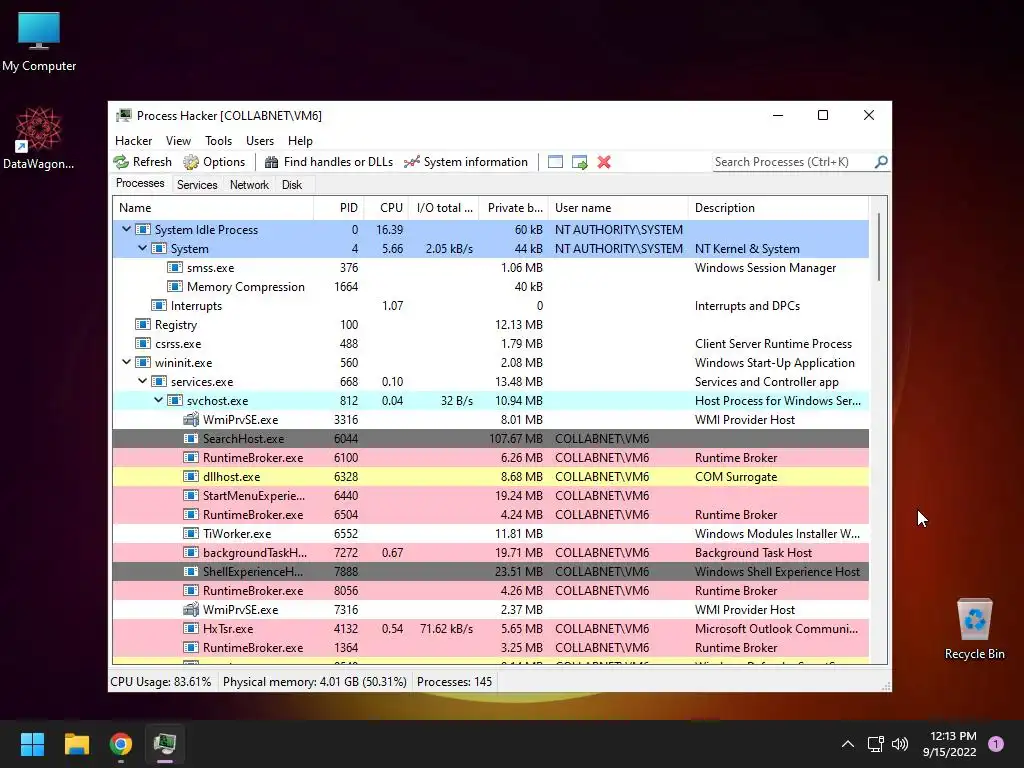The height and width of the screenshot is (768, 1024).
Task: Sort by the Description column header
Action: coord(778,208)
